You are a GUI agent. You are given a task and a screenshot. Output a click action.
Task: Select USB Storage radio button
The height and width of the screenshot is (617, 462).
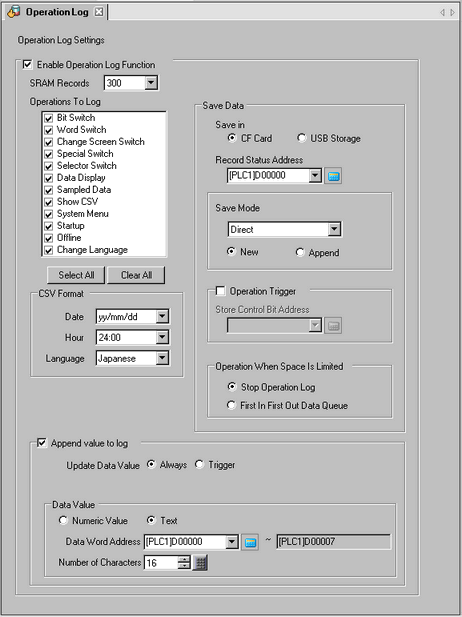click(301, 138)
